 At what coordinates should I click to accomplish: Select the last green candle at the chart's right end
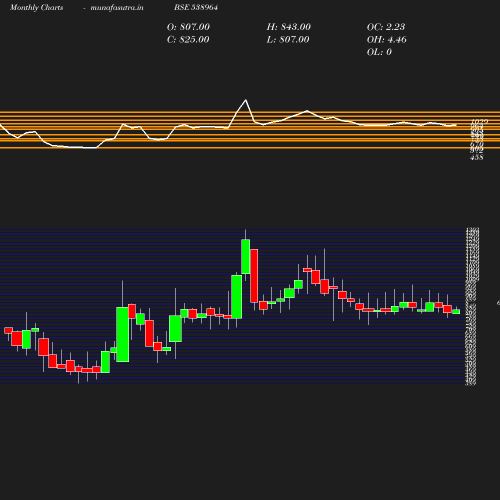click(456, 312)
